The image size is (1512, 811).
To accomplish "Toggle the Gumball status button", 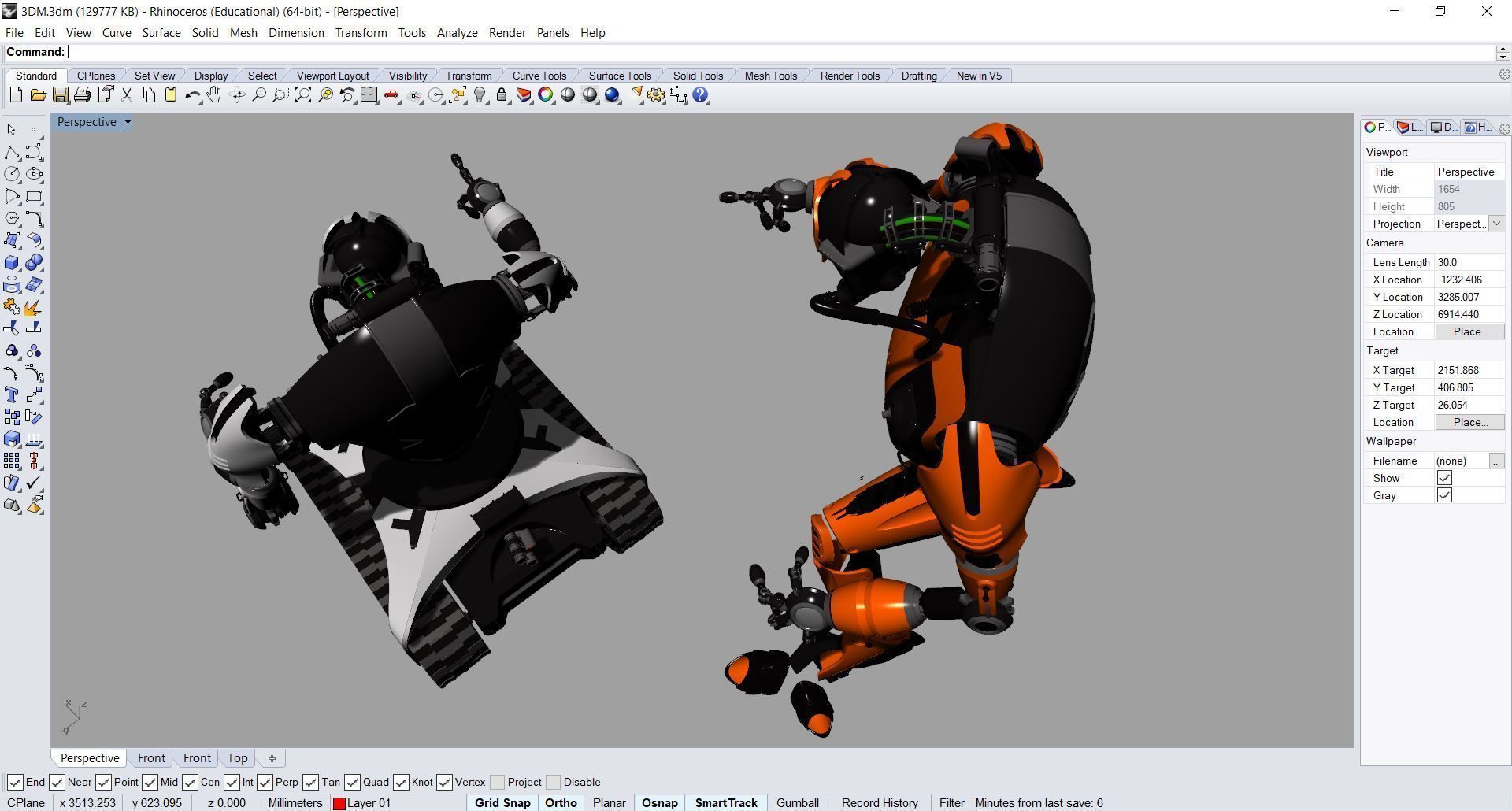I will click(798, 803).
